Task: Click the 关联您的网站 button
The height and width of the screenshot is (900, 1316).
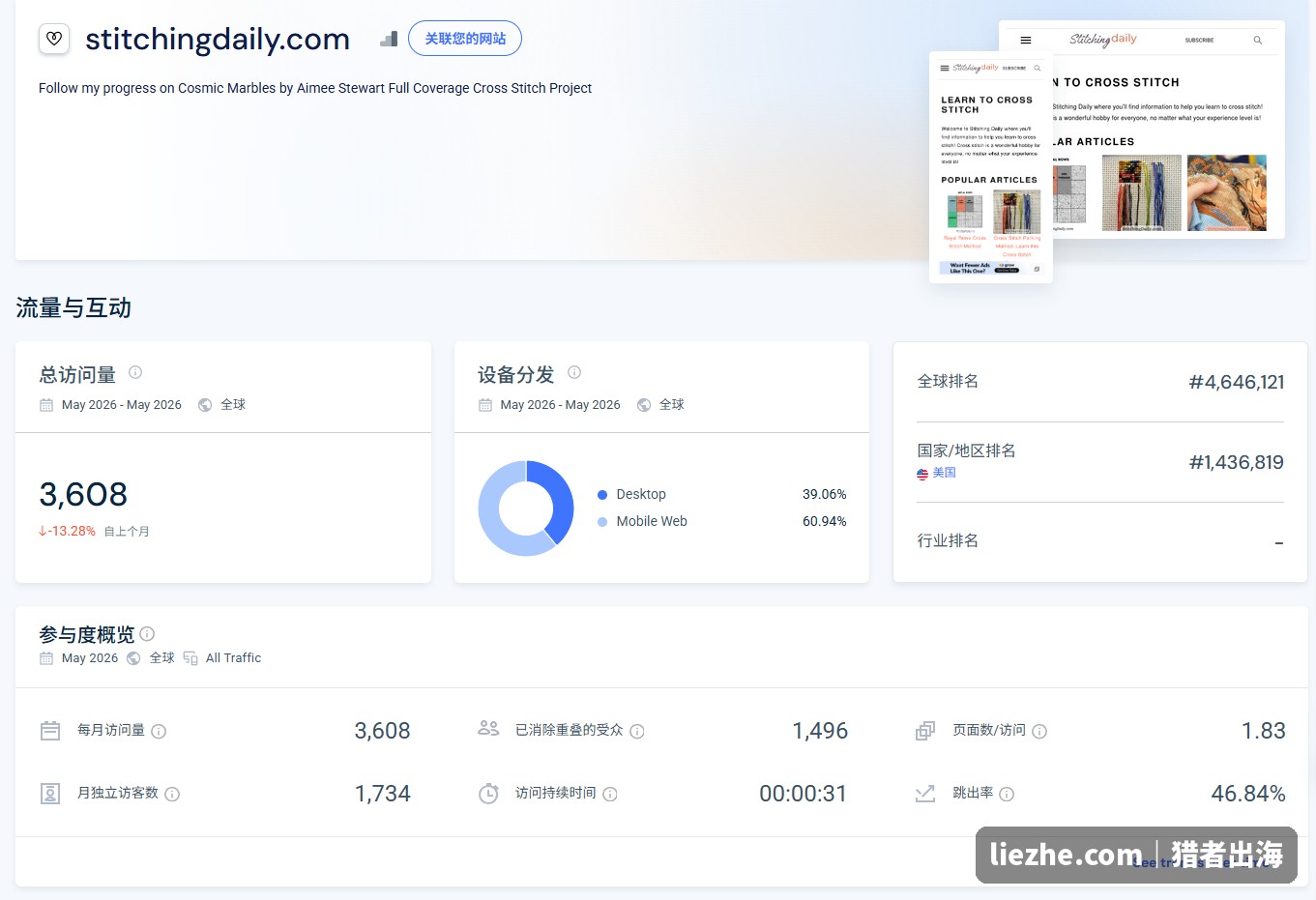Action: 465,39
